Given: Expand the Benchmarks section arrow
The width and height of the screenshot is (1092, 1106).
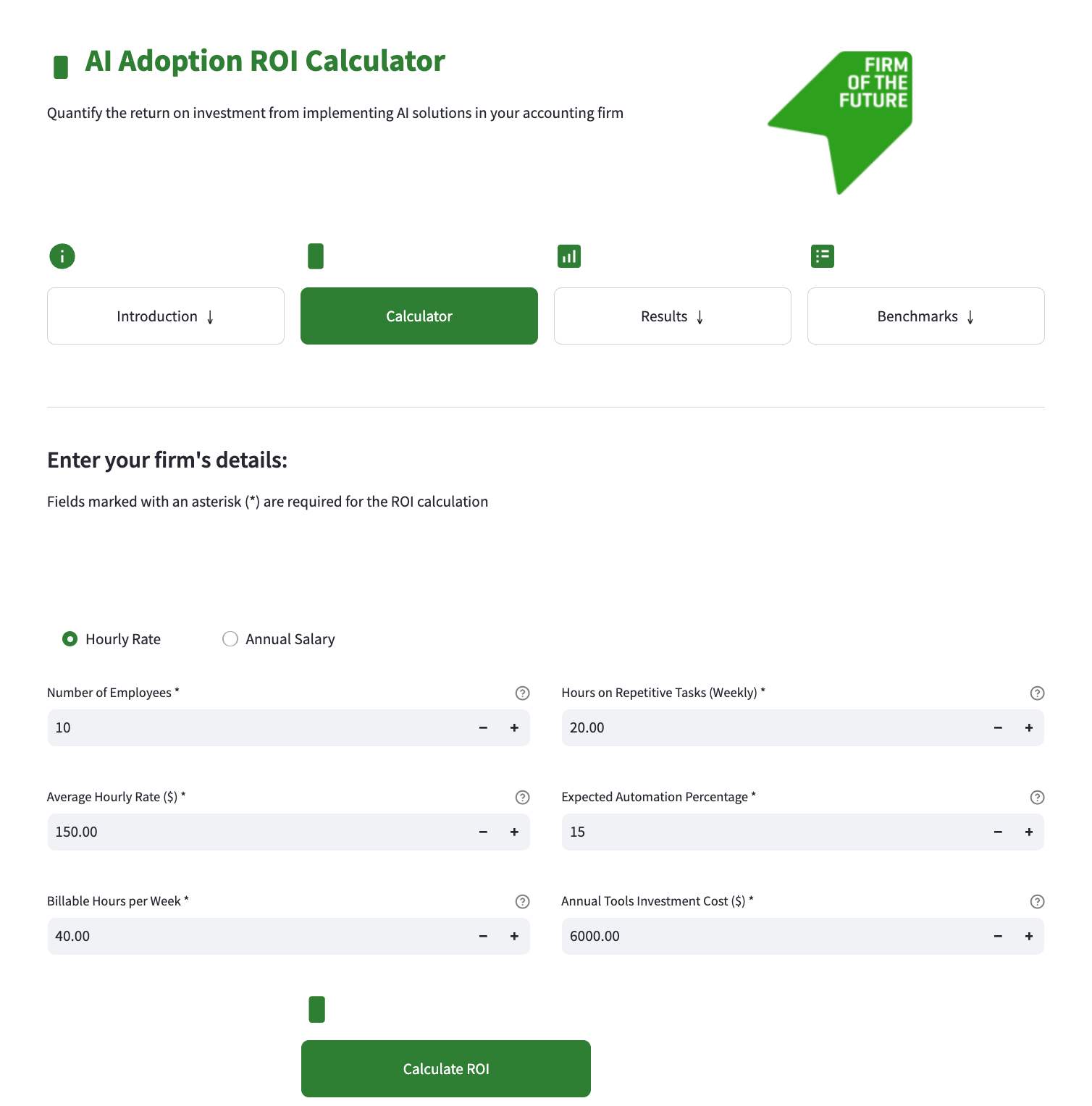Looking at the screenshot, I should [970, 316].
